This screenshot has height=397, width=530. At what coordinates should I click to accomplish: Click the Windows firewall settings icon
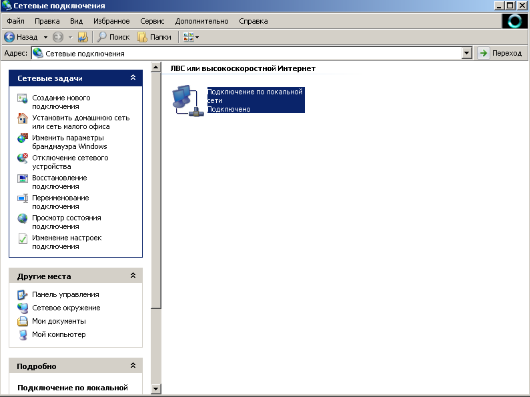pyautogui.click(x=22, y=138)
